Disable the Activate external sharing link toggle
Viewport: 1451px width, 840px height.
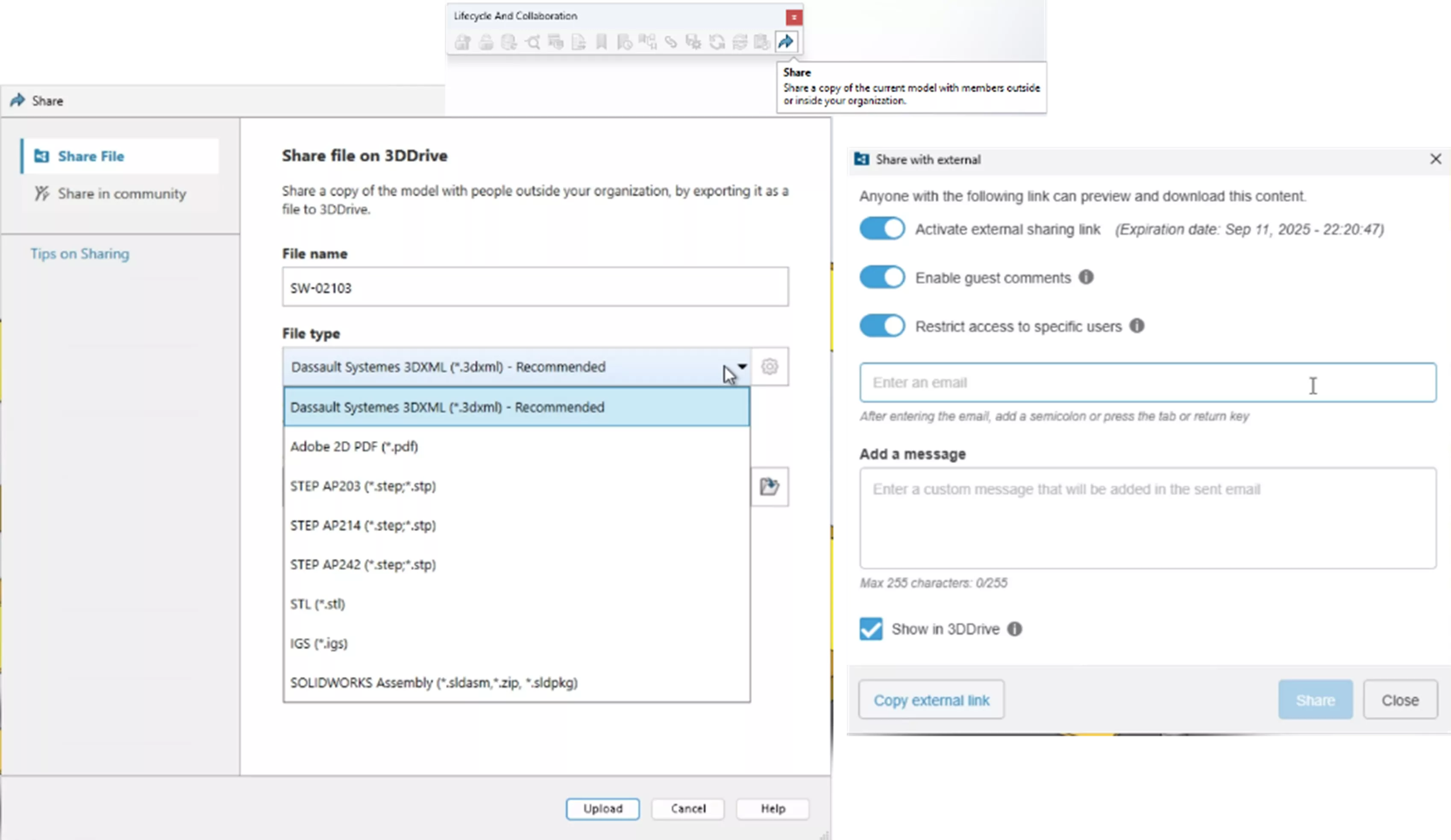pyautogui.click(x=881, y=229)
